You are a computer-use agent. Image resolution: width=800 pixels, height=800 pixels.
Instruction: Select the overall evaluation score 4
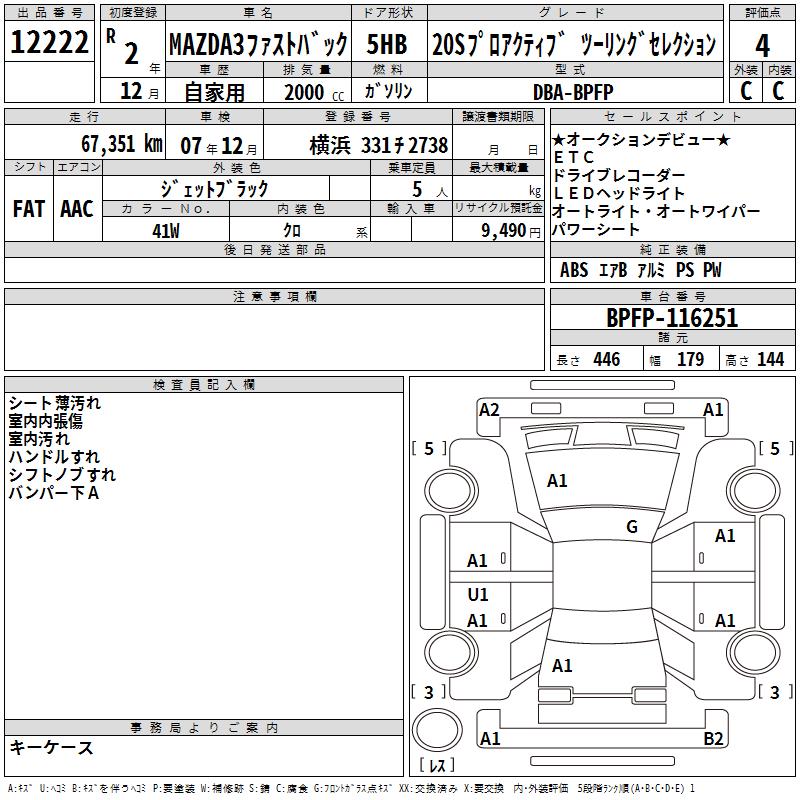(x=763, y=46)
